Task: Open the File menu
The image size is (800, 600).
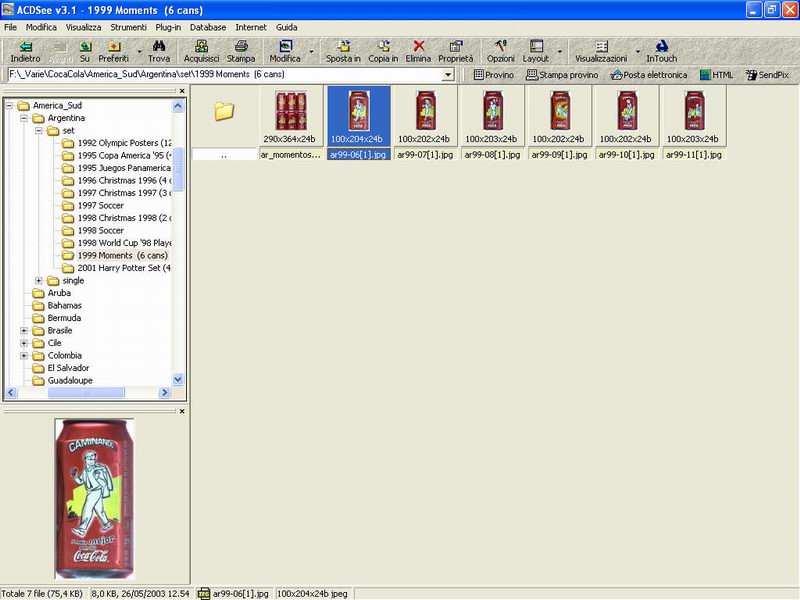Action: point(10,27)
